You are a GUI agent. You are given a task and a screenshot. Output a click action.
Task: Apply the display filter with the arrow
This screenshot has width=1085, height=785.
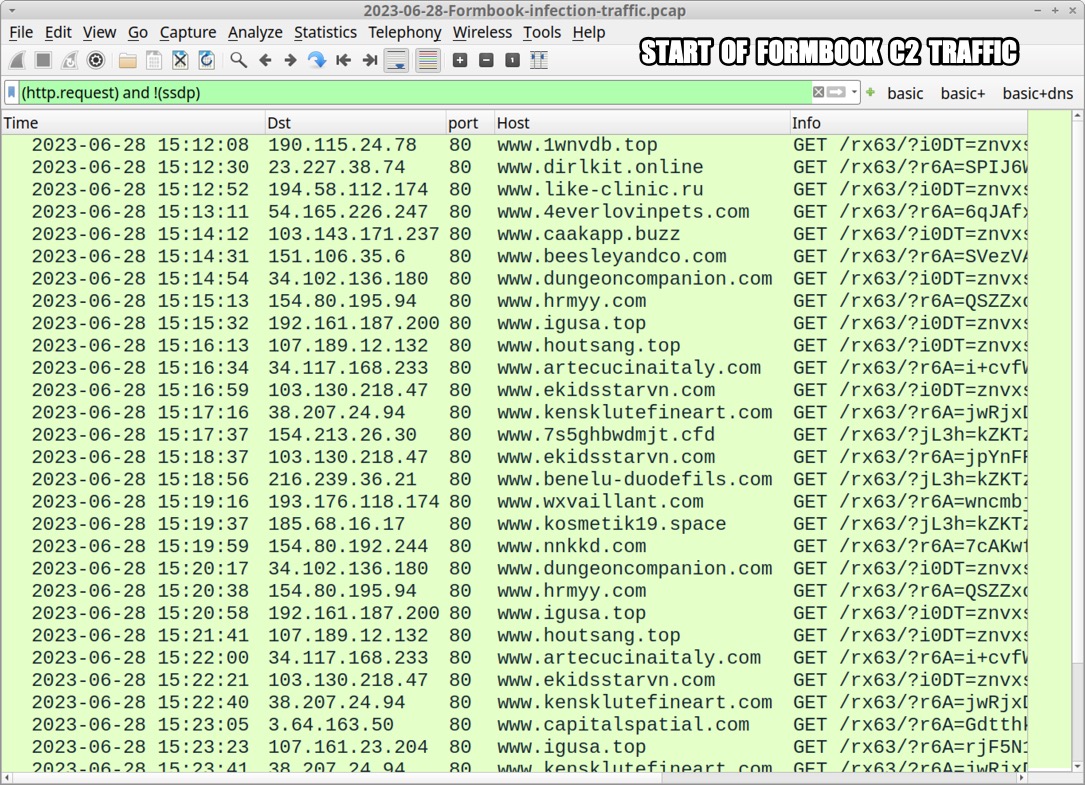point(836,92)
